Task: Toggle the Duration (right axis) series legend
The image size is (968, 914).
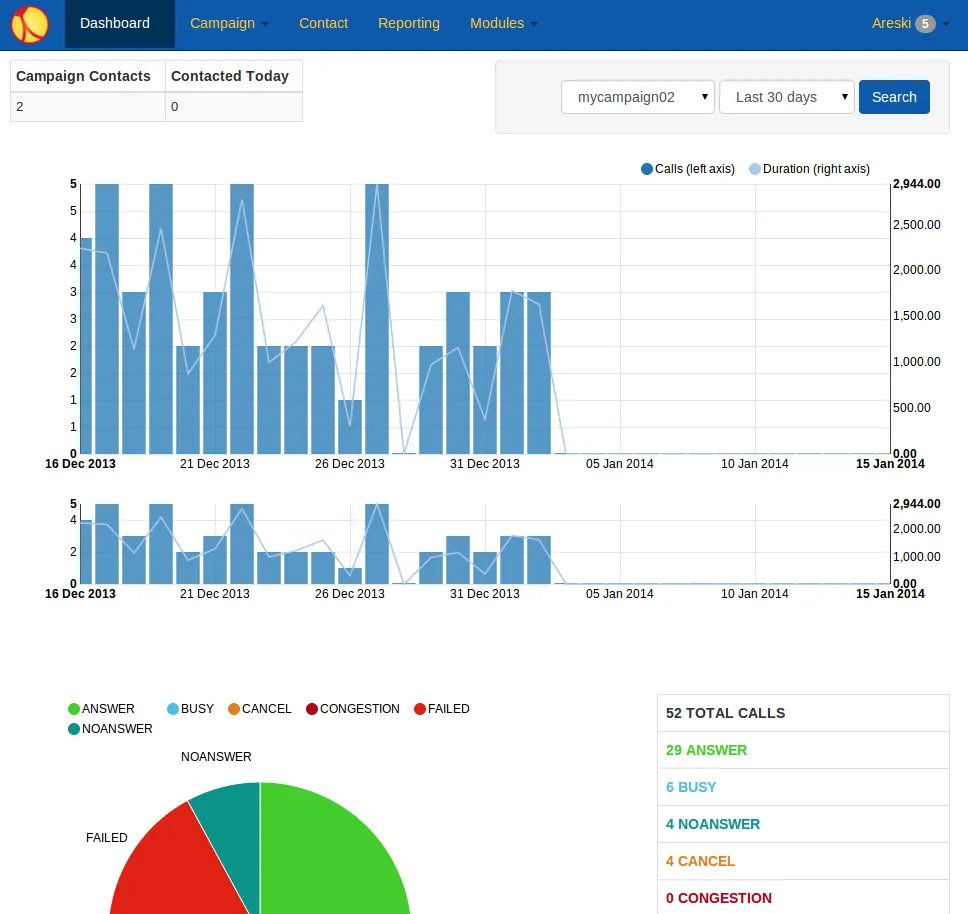Action: tap(809, 169)
